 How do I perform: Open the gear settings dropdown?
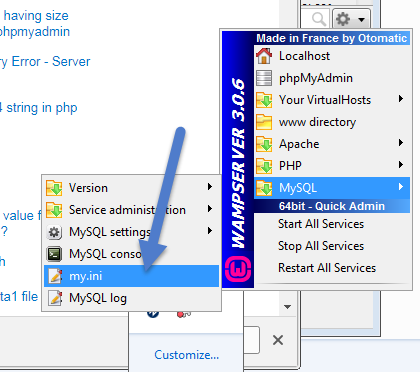point(351,19)
